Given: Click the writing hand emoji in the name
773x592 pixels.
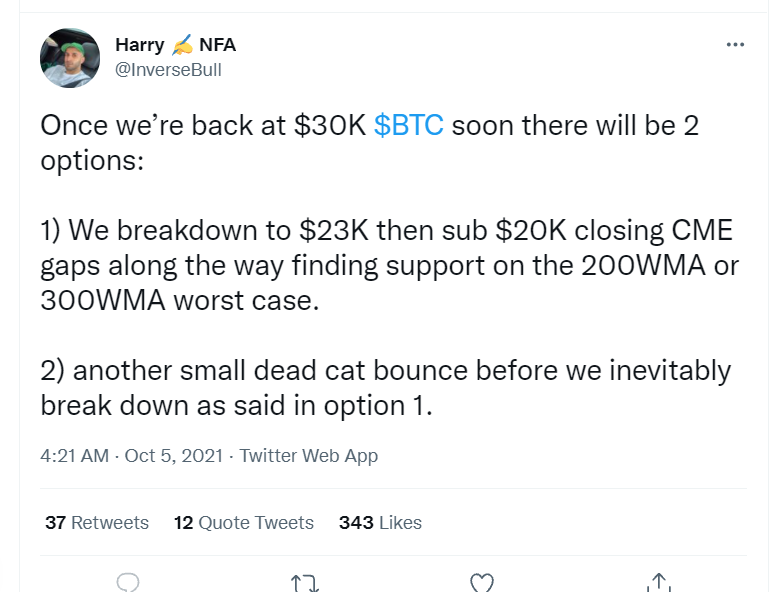Looking at the screenshot, I should 182,45.
